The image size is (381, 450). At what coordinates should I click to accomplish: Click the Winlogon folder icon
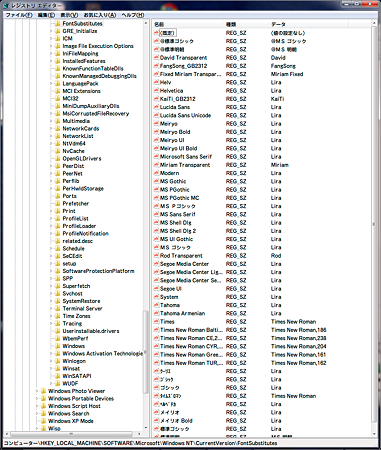pos(58,361)
